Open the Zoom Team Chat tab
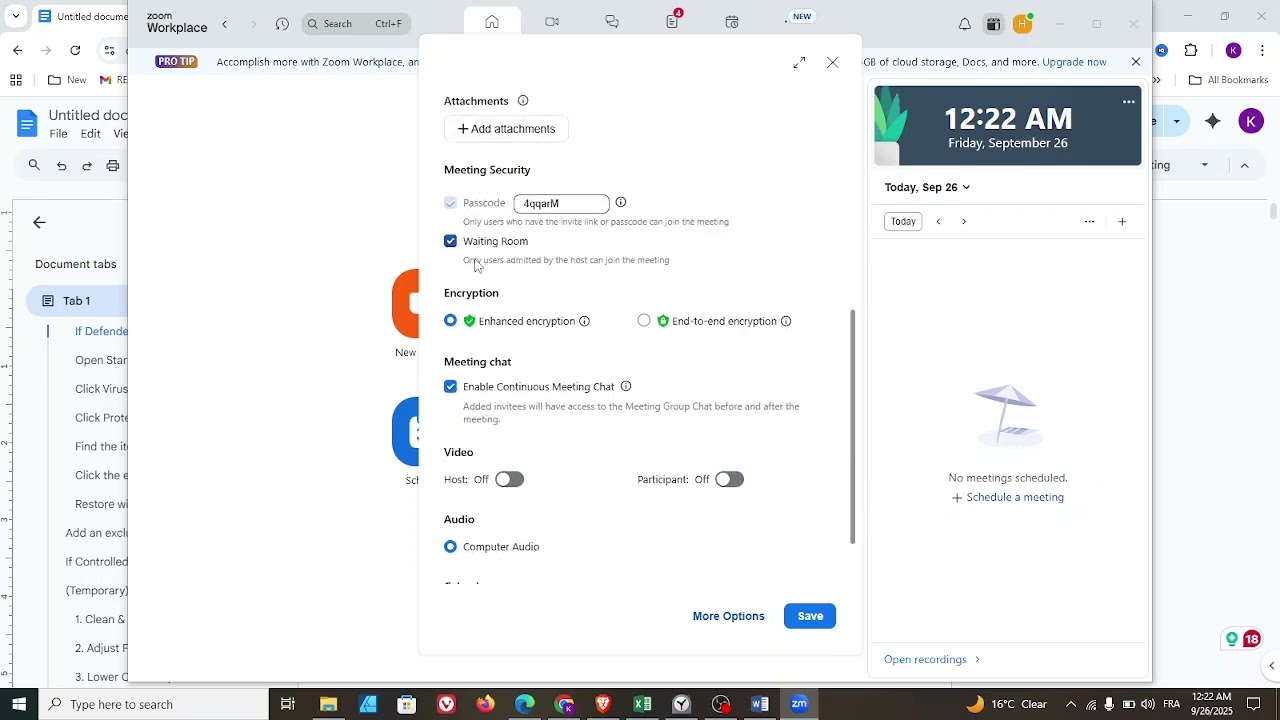This screenshot has height=720, width=1280. click(612, 22)
